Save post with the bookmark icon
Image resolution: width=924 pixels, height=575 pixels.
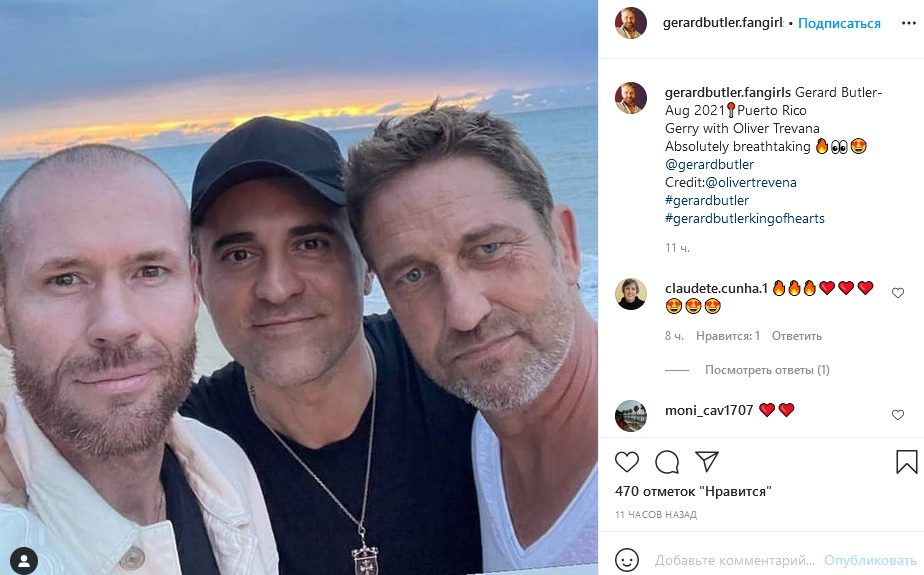click(906, 462)
